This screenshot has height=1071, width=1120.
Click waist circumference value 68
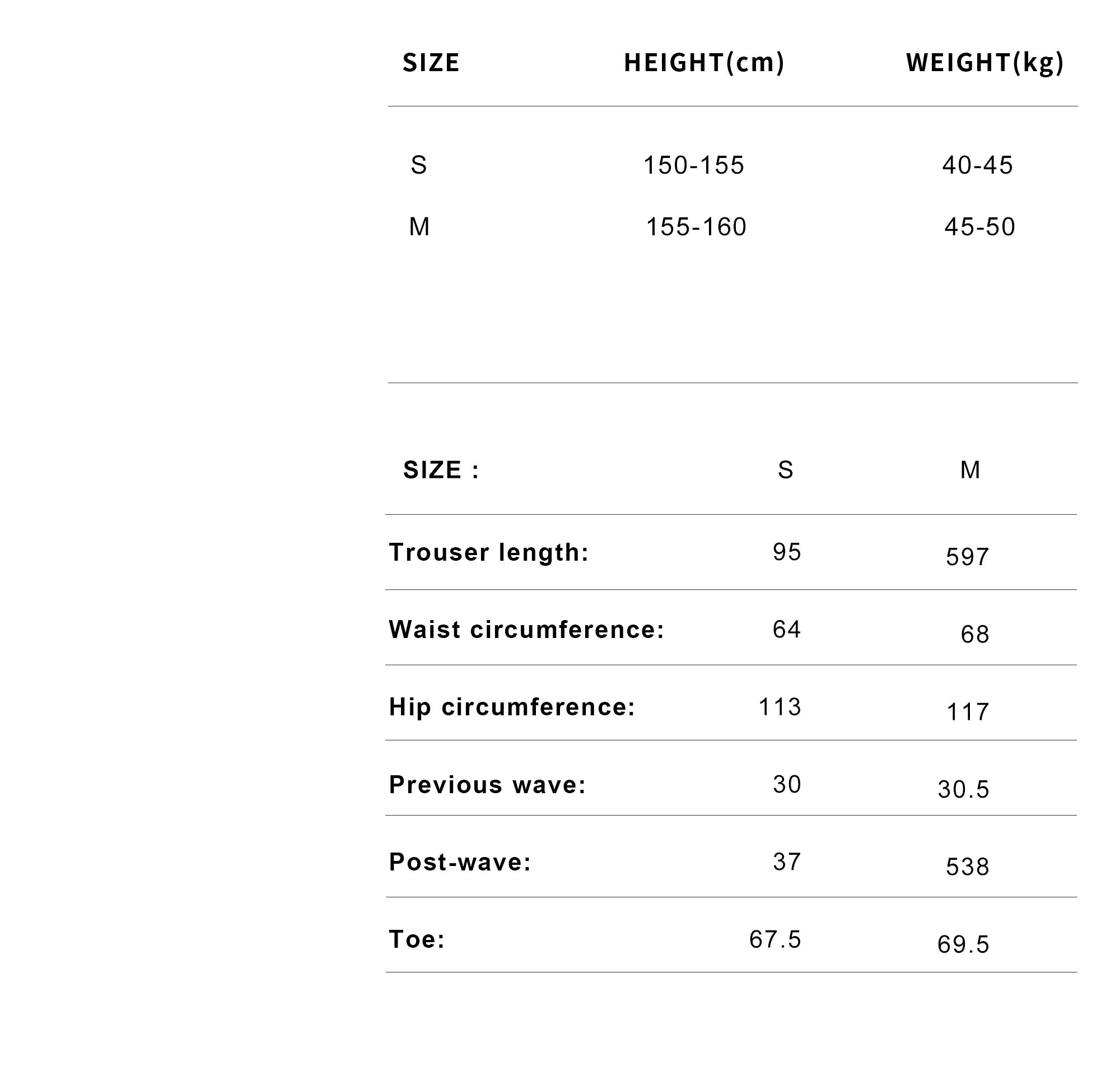[x=974, y=635]
